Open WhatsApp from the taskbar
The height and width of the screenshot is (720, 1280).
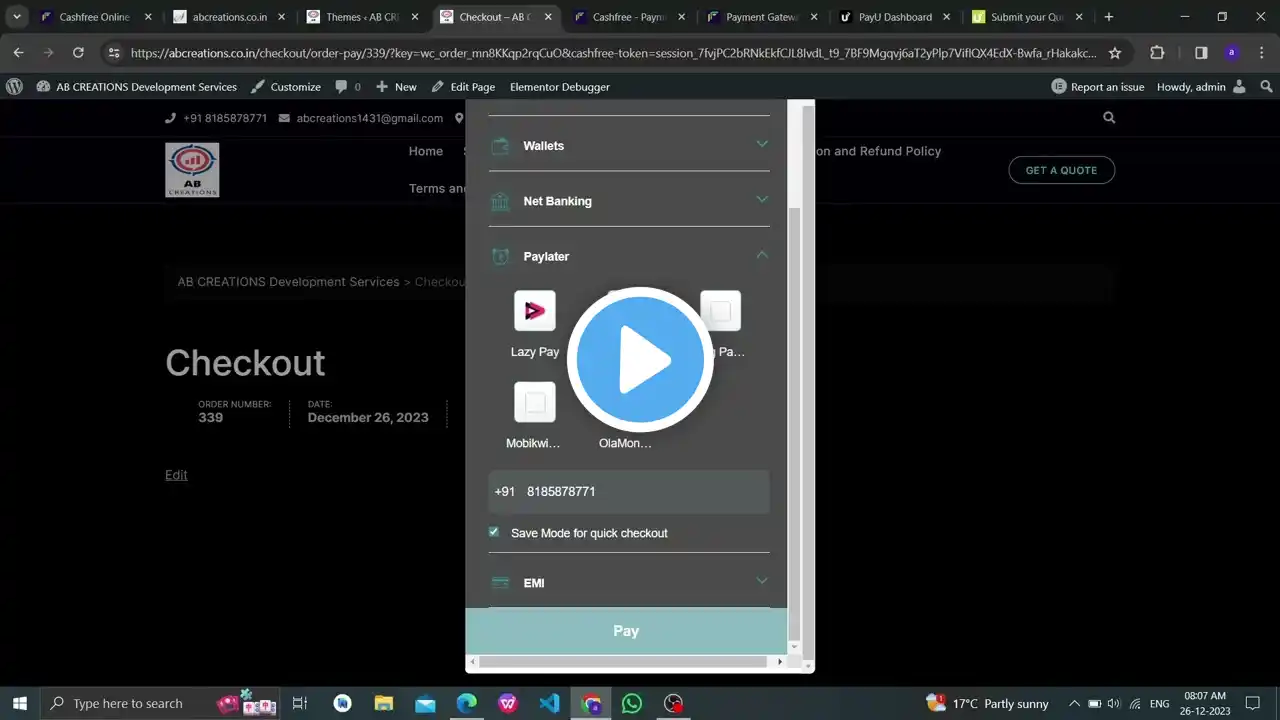(632, 703)
